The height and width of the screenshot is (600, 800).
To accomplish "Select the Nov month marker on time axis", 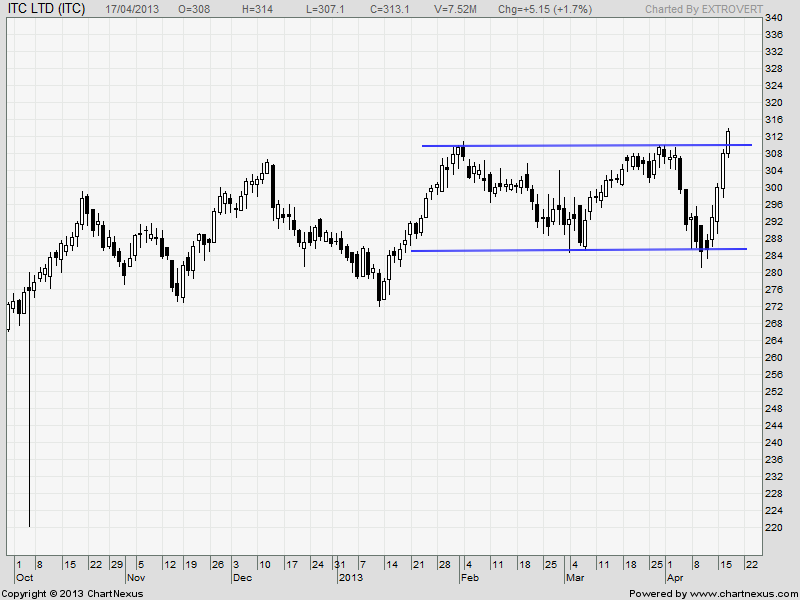I will click(136, 578).
